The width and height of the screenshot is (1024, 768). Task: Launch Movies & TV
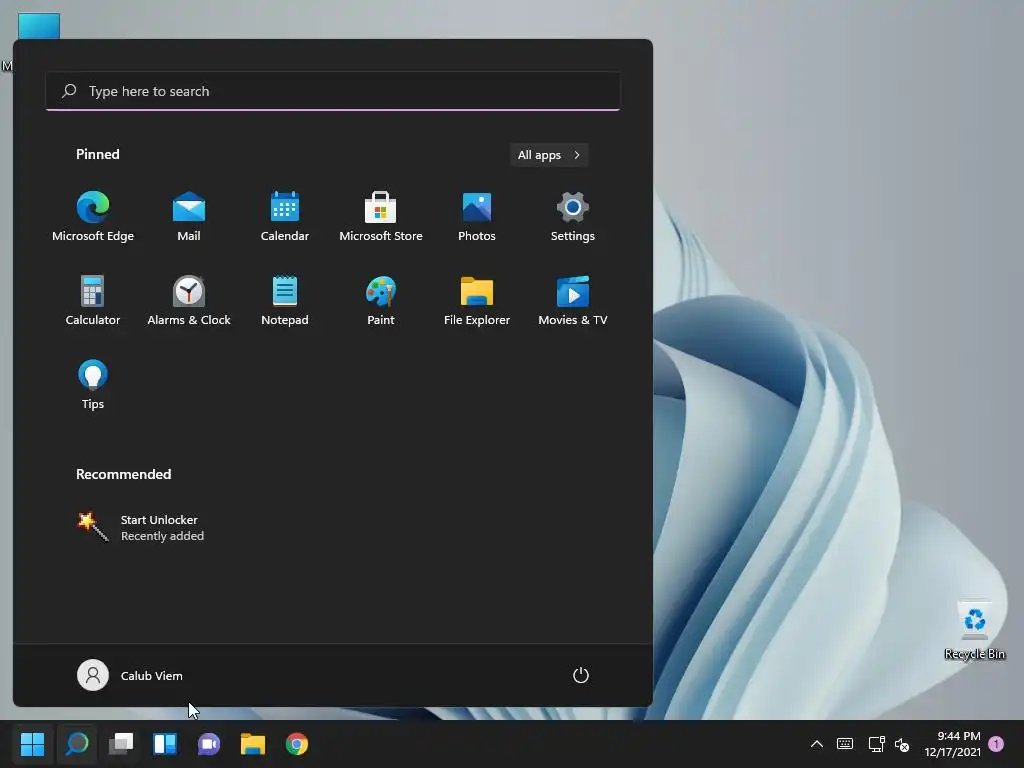tap(573, 300)
